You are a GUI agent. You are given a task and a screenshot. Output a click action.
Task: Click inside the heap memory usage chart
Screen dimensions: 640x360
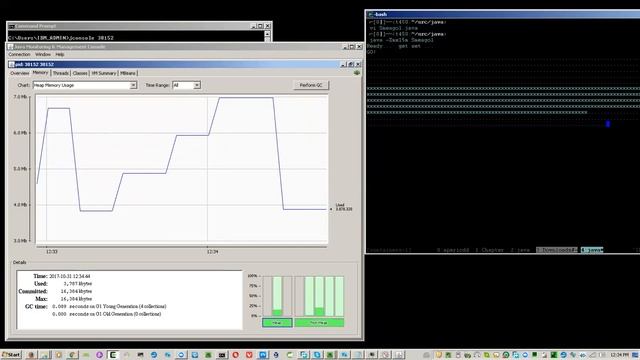182,169
